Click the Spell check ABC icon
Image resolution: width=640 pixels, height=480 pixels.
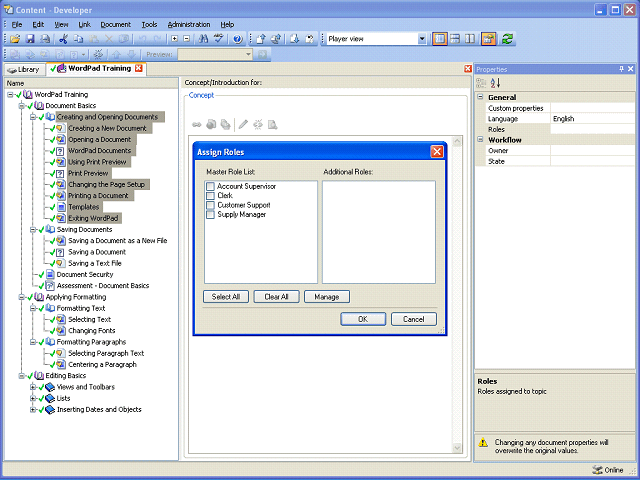click(218, 39)
